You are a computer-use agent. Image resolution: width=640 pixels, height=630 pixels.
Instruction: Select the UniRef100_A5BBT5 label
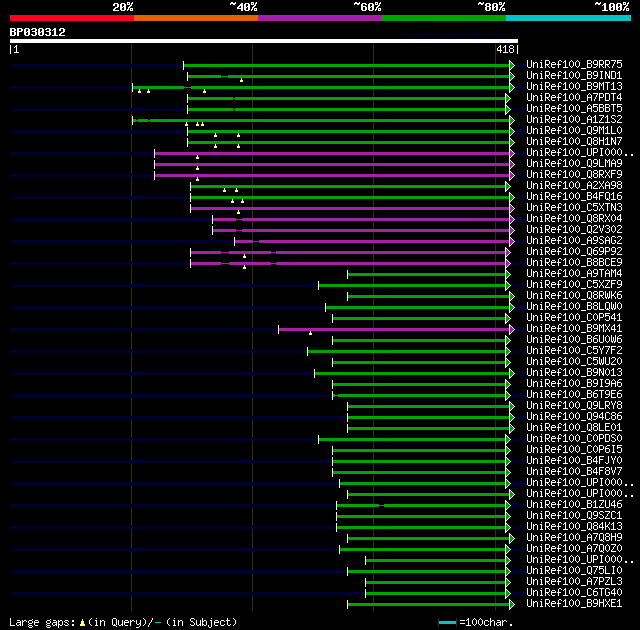(574, 109)
